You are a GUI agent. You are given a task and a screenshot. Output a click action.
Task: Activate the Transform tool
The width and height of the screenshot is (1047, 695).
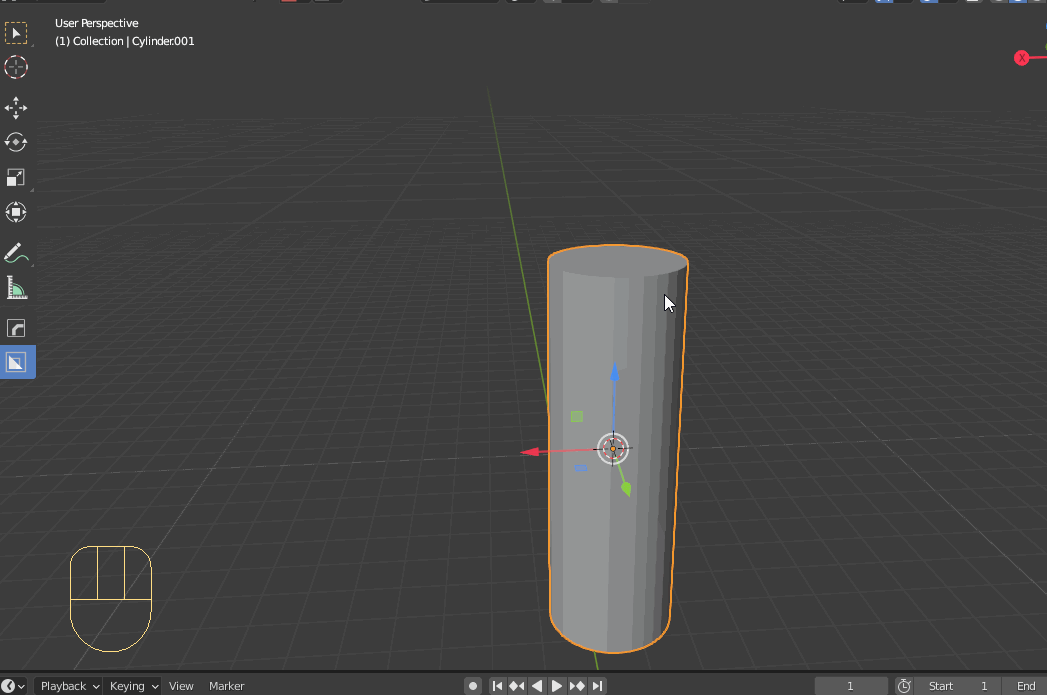(x=16, y=212)
